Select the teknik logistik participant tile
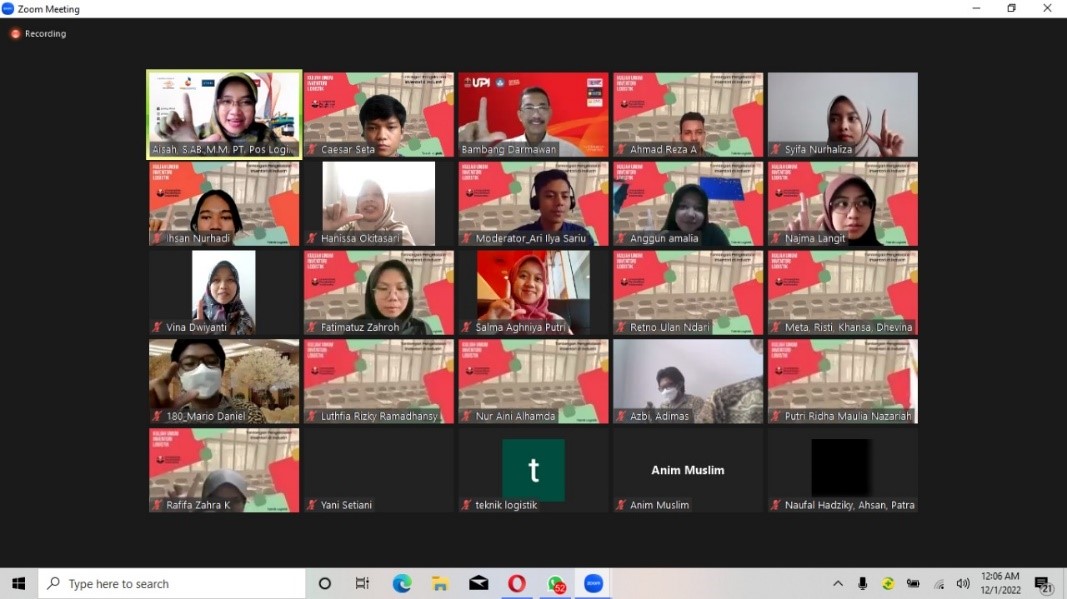This screenshot has width=1067, height=599. (x=534, y=470)
